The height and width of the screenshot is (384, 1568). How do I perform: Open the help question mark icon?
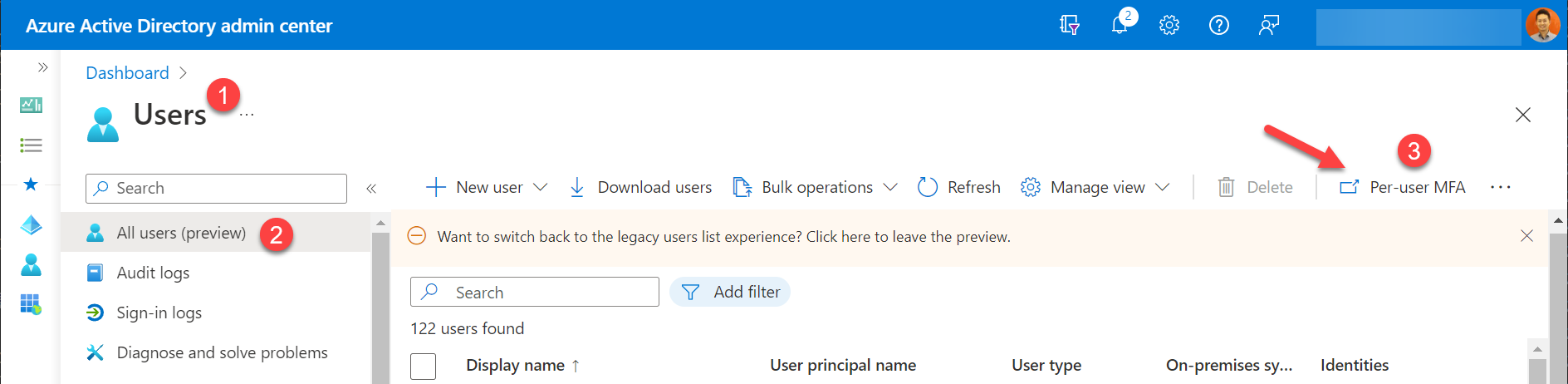(1219, 25)
